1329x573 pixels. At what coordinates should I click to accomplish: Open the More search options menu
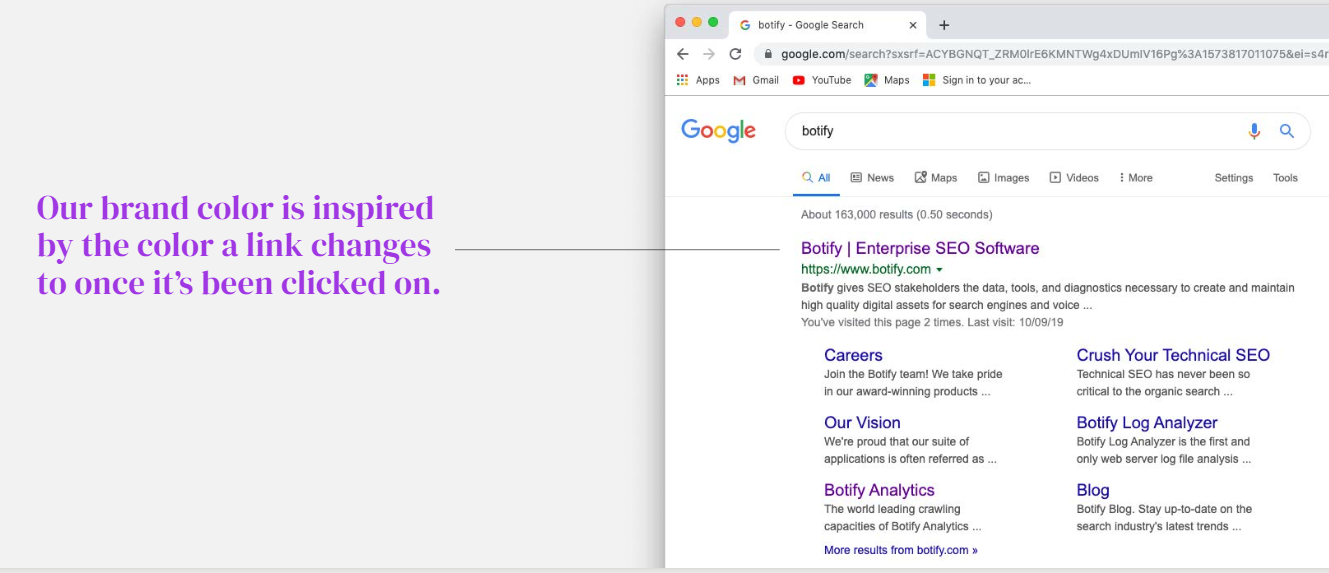point(1135,178)
